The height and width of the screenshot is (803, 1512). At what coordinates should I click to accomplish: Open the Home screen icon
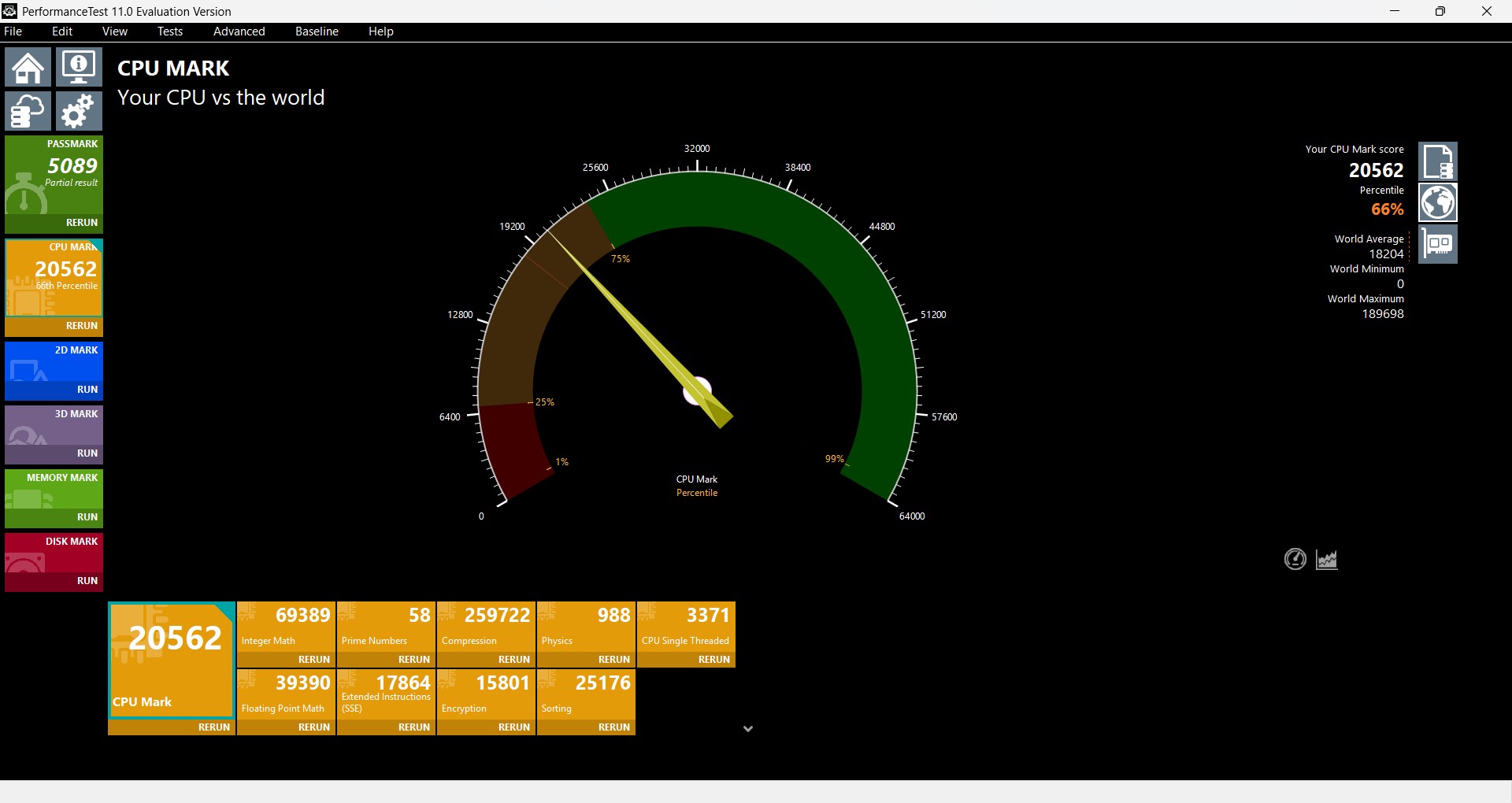pyautogui.click(x=28, y=67)
